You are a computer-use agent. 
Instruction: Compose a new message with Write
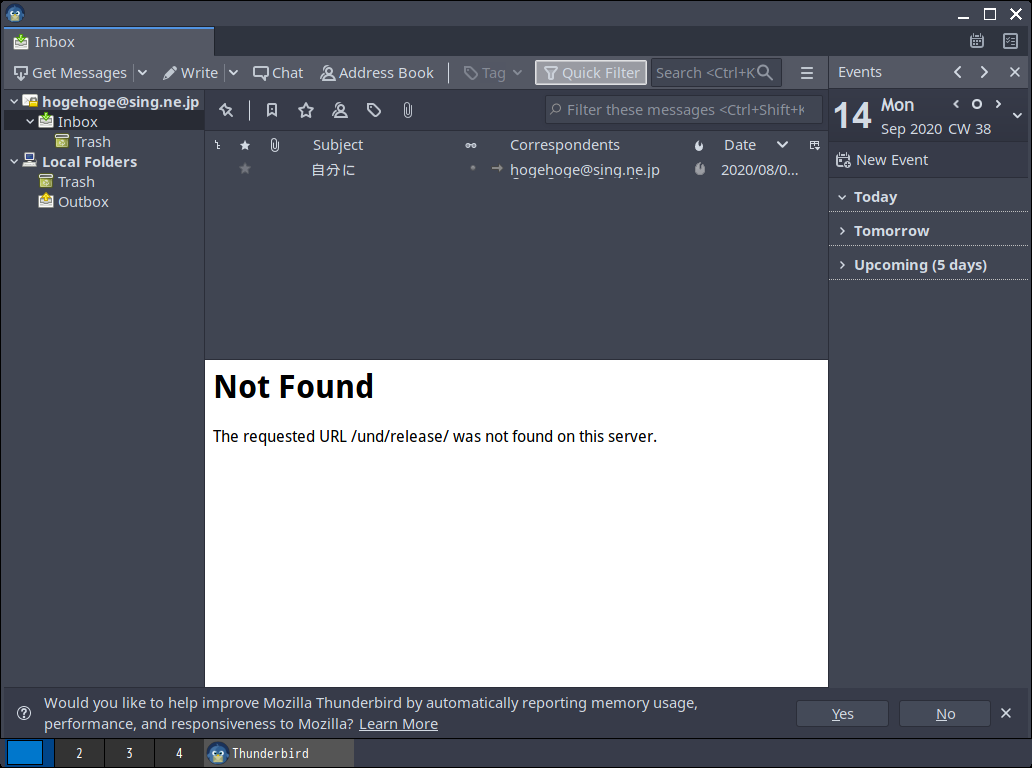[x=190, y=72]
